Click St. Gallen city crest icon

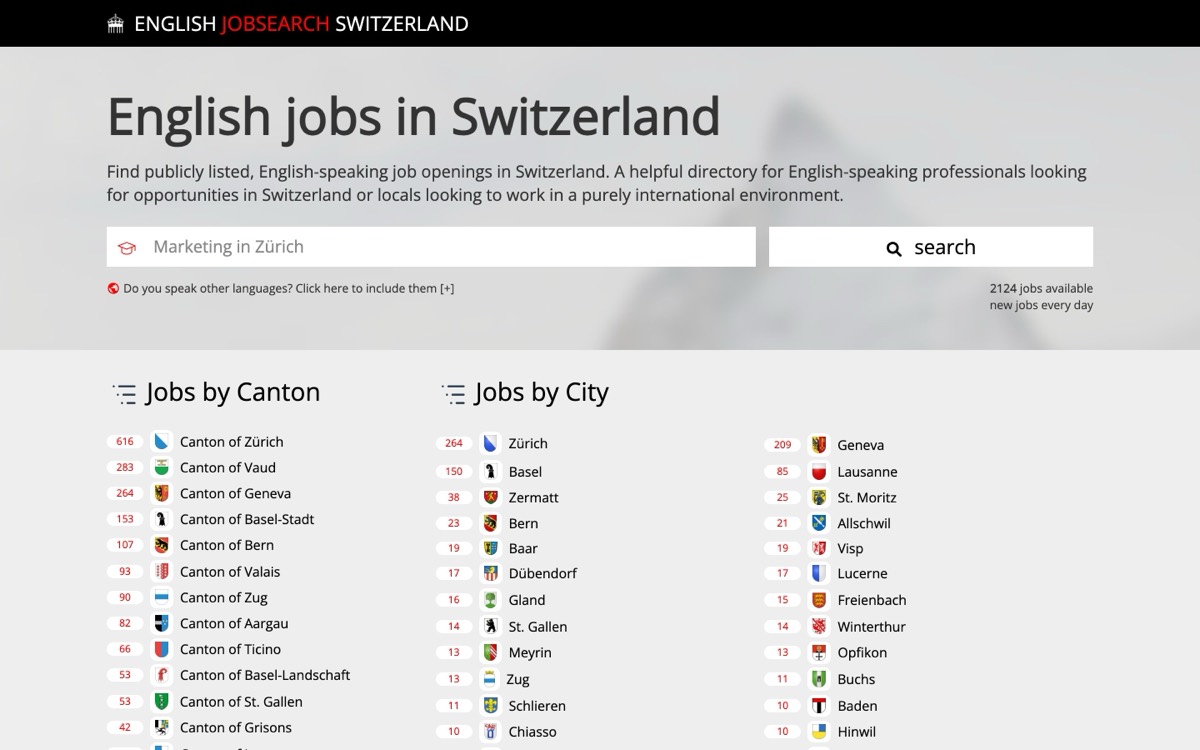coord(490,626)
